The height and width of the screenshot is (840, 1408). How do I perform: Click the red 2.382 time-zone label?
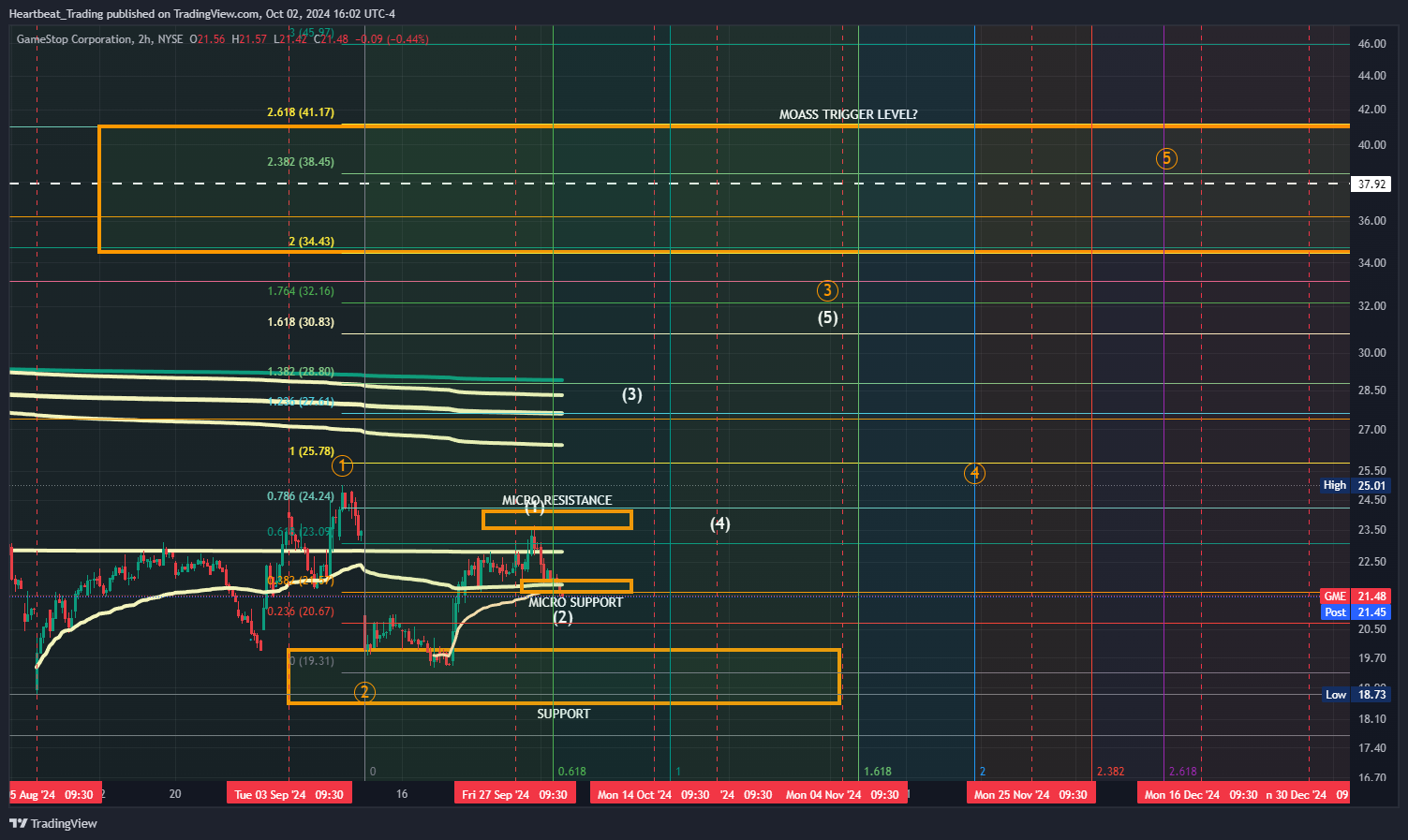pyautogui.click(x=1110, y=772)
